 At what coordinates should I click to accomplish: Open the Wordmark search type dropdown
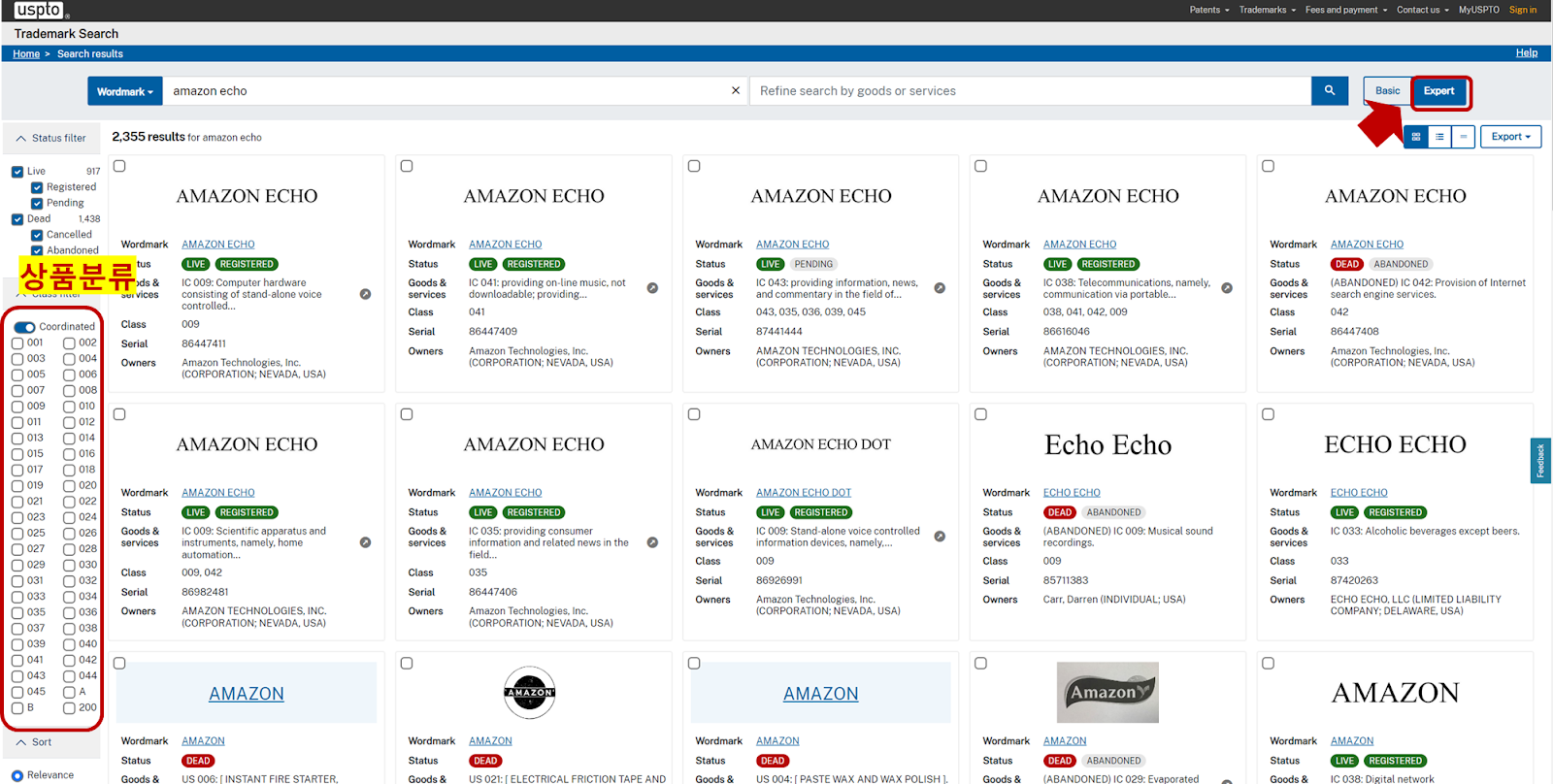coord(125,91)
